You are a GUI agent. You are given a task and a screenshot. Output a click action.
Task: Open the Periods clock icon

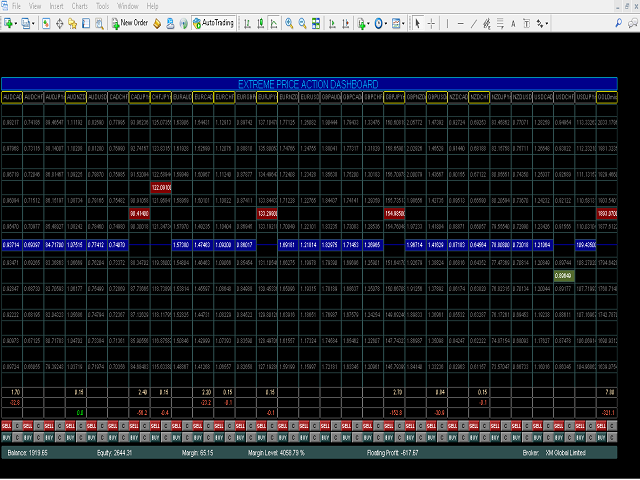point(378,23)
